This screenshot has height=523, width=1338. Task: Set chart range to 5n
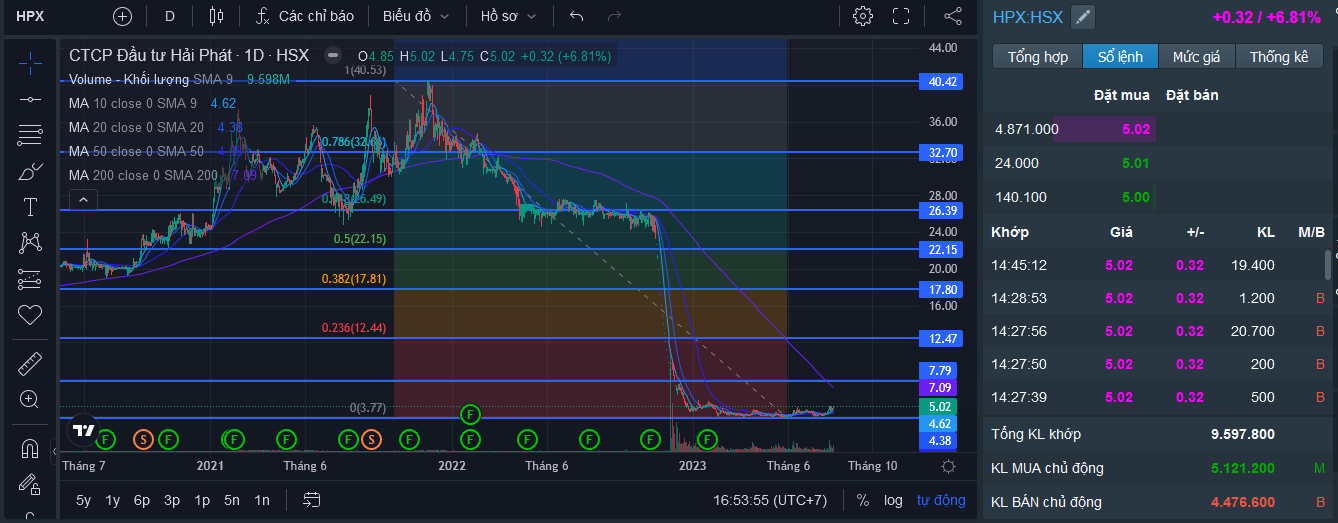coord(232,499)
